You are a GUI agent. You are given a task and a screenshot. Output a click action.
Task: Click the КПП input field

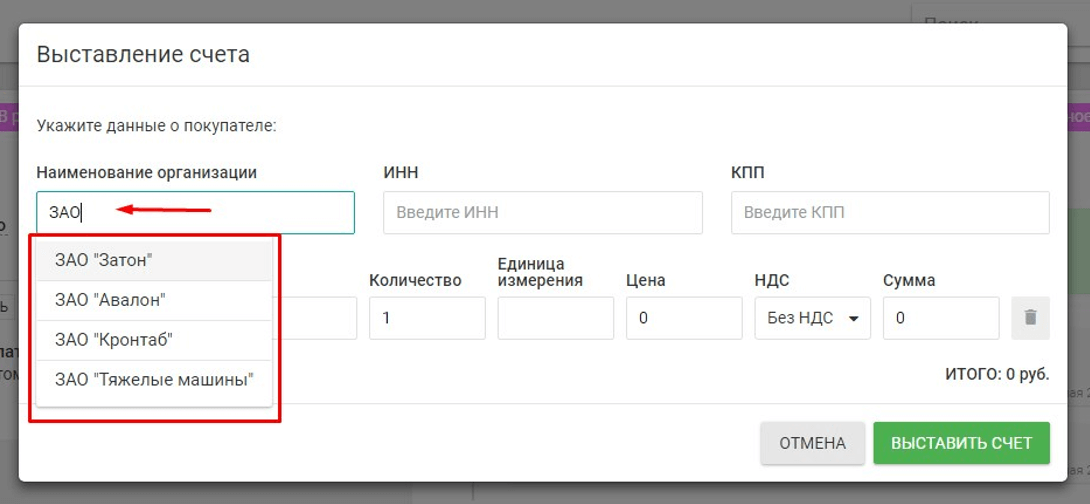889,212
